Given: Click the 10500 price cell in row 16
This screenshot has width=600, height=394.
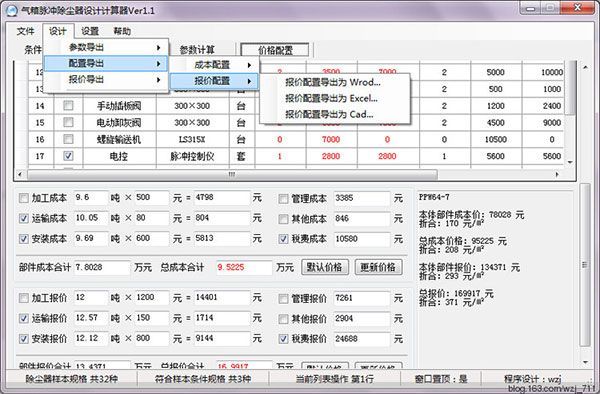Looking at the screenshot, I should tap(496, 139).
